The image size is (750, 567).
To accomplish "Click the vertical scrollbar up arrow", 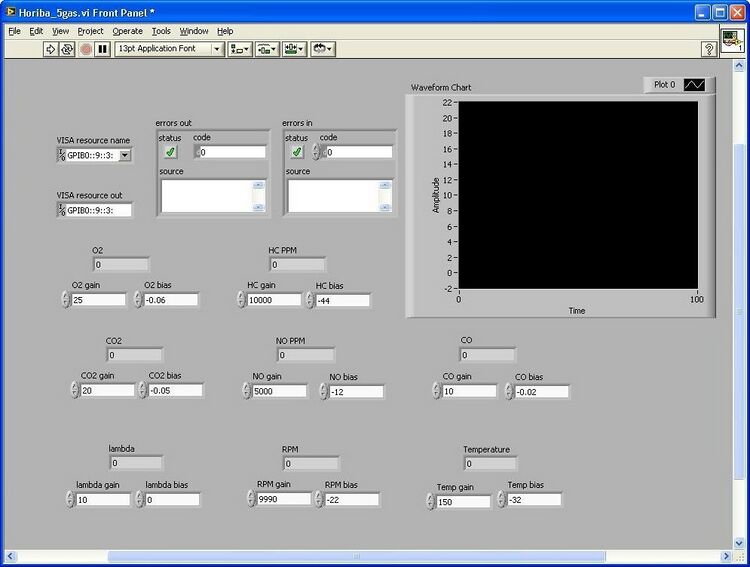I will point(739,66).
